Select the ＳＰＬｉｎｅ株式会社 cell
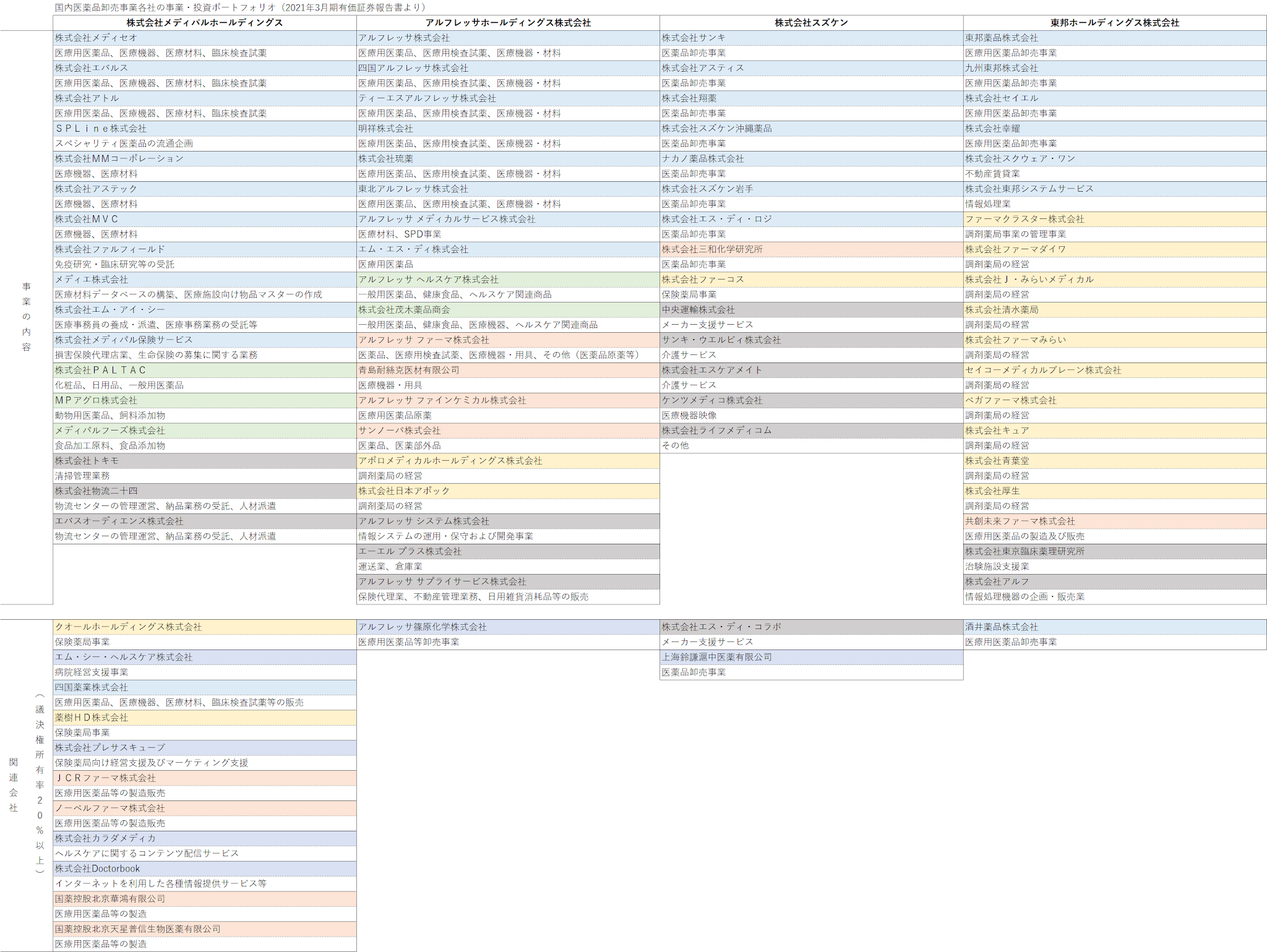Viewport: 1267px width, 952px height. coord(205,129)
